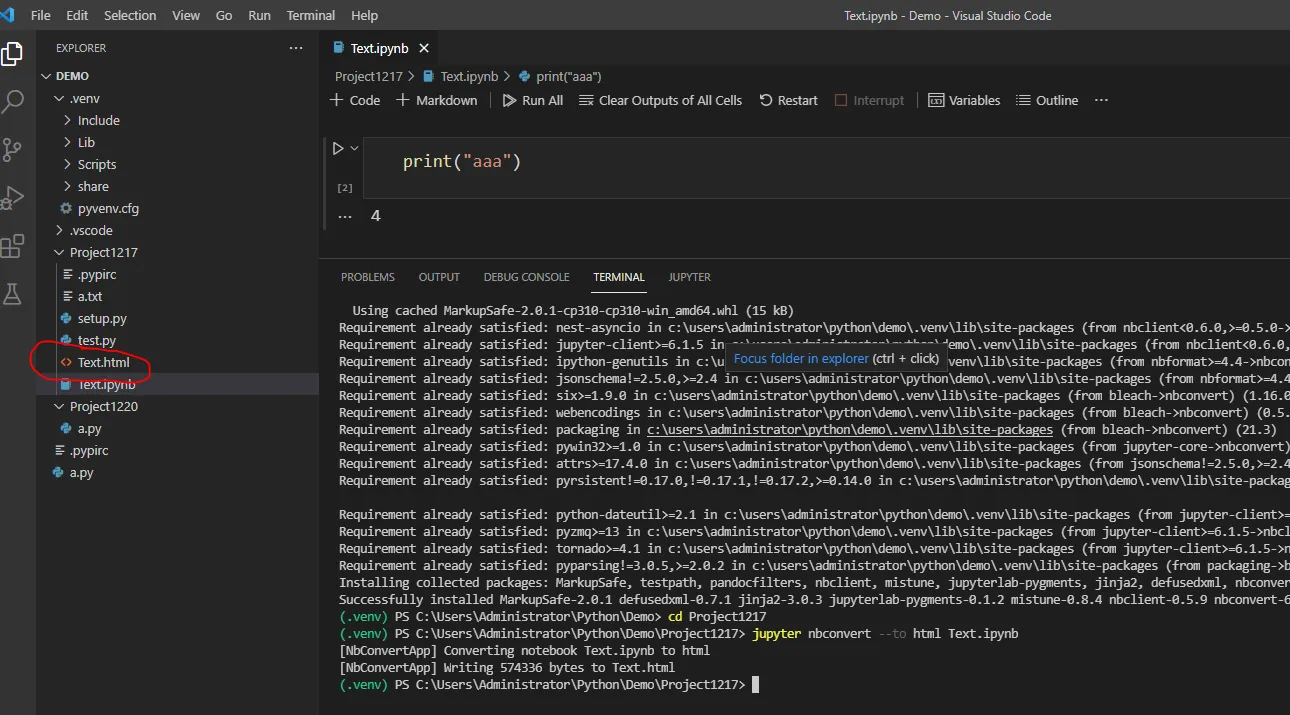Open the Testing flask icon view
Screen dimensions: 1290x715
[13, 294]
